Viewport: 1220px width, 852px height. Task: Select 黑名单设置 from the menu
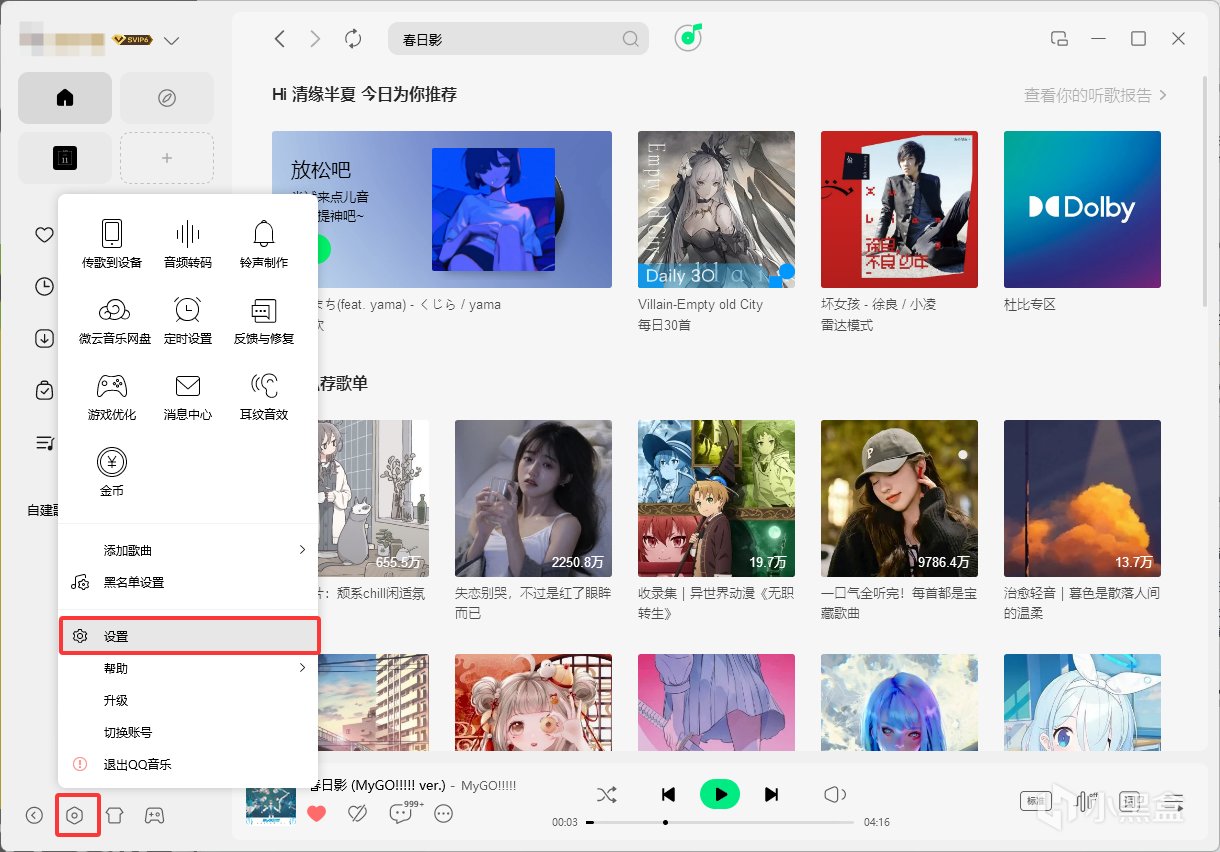pos(189,582)
